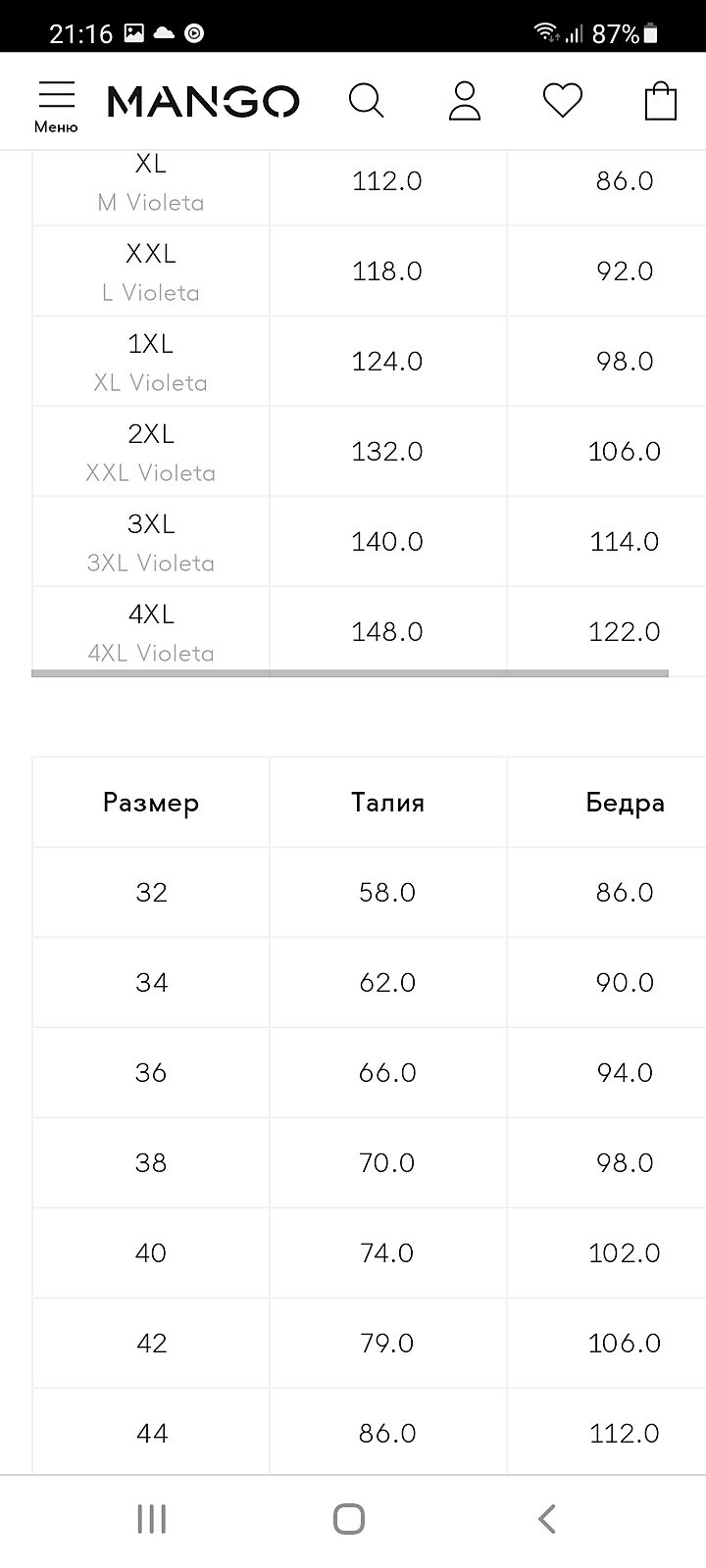Image resolution: width=706 pixels, height=1568 pixels.
Task: Tap size 32 in the table
Action: pos(151,893)
